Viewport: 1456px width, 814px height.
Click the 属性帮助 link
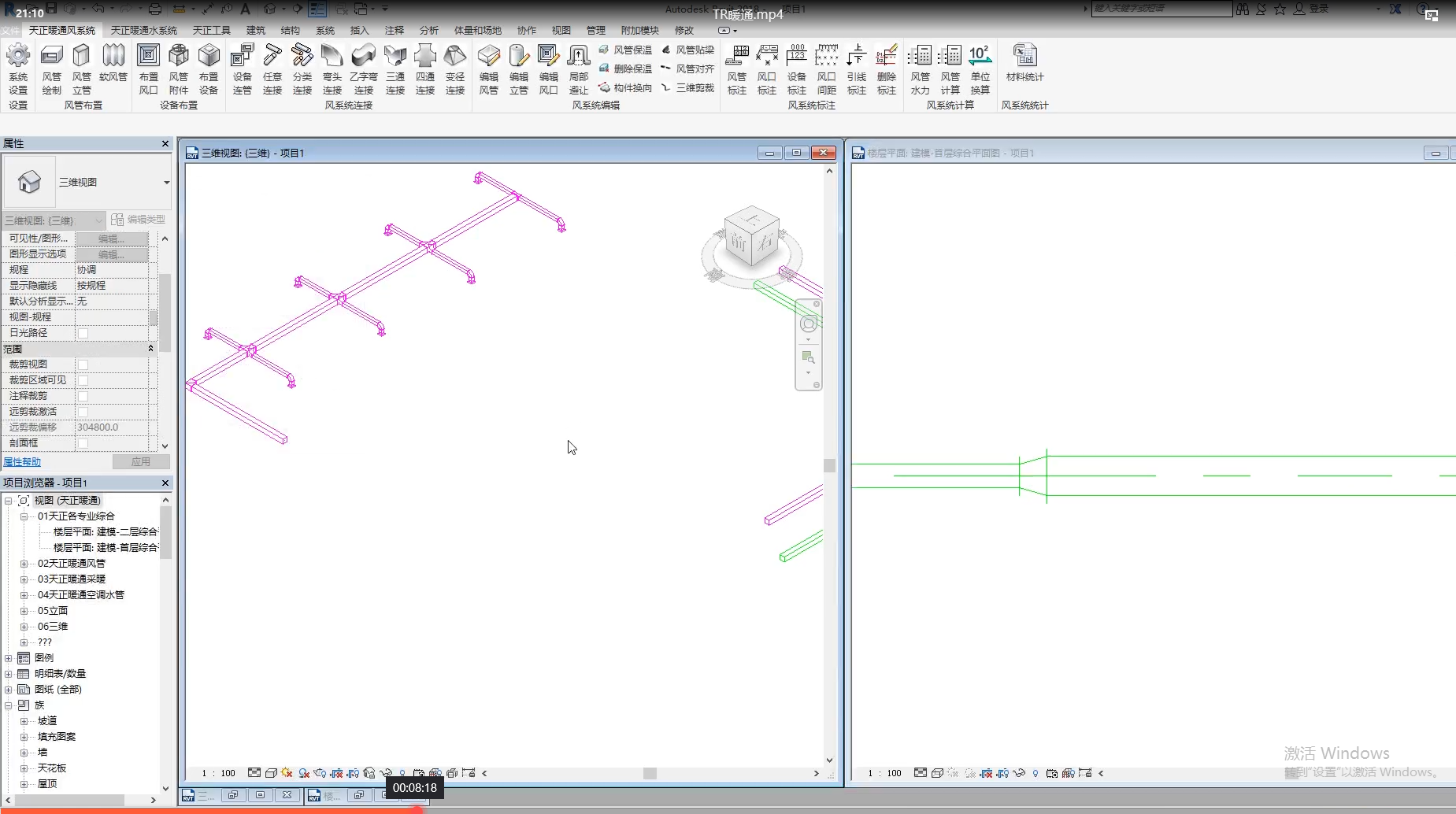click(x=22, y=462)
